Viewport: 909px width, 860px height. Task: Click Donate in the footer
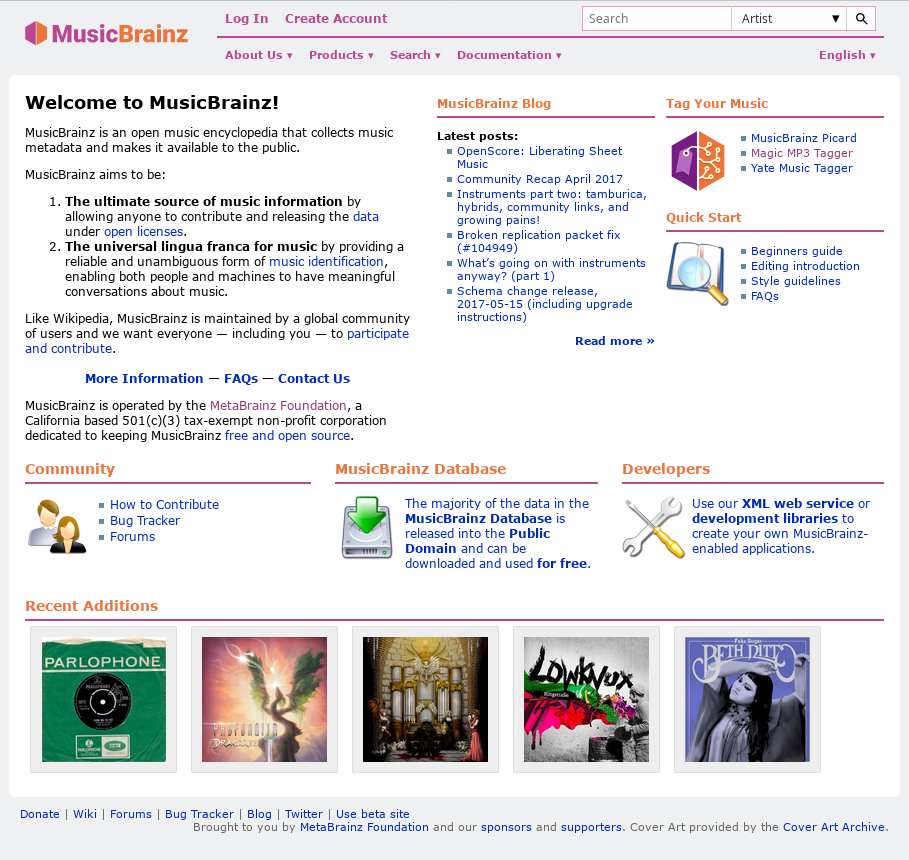point(39,814)
